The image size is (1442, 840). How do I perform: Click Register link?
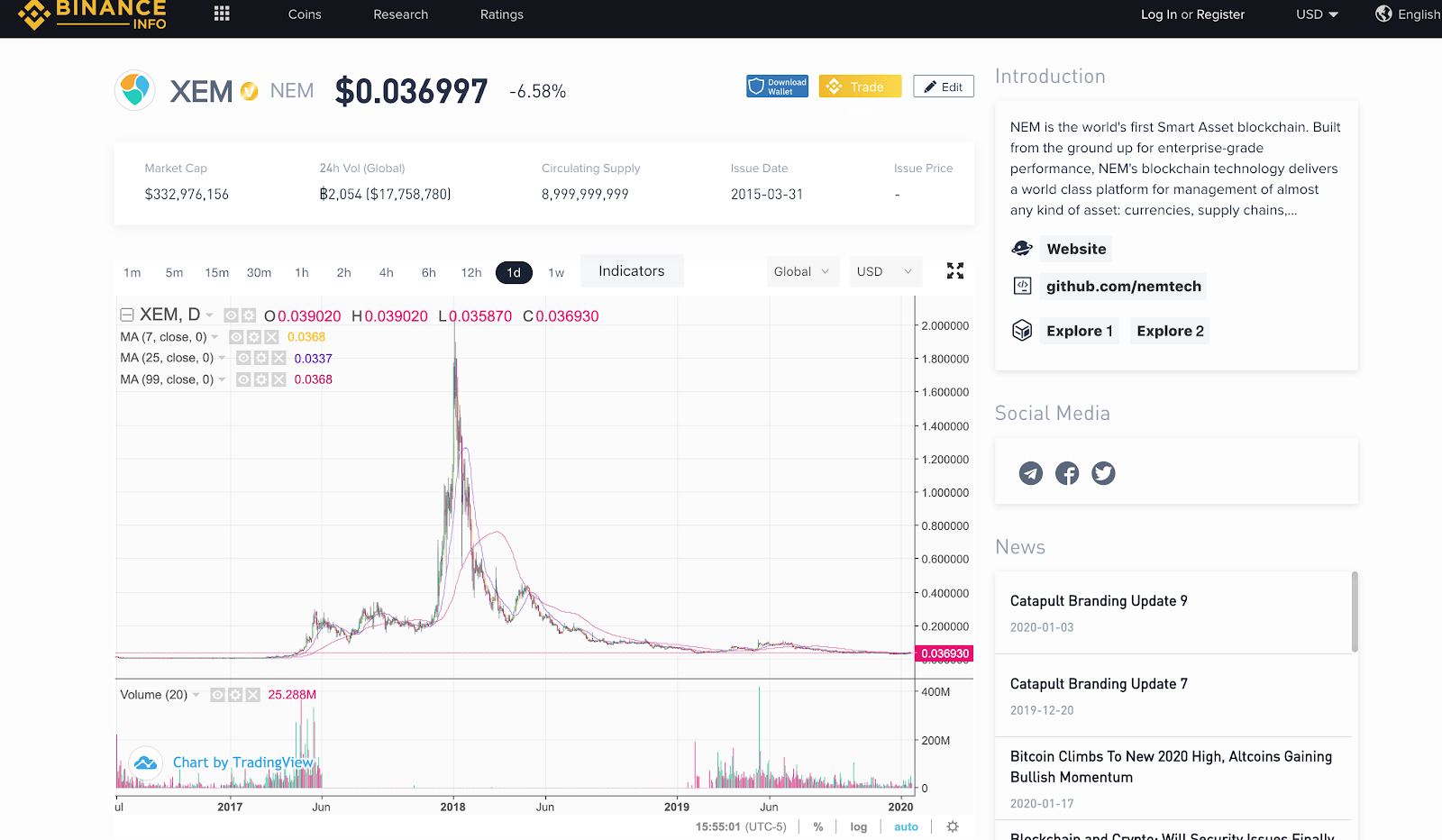pos(1220,14)
